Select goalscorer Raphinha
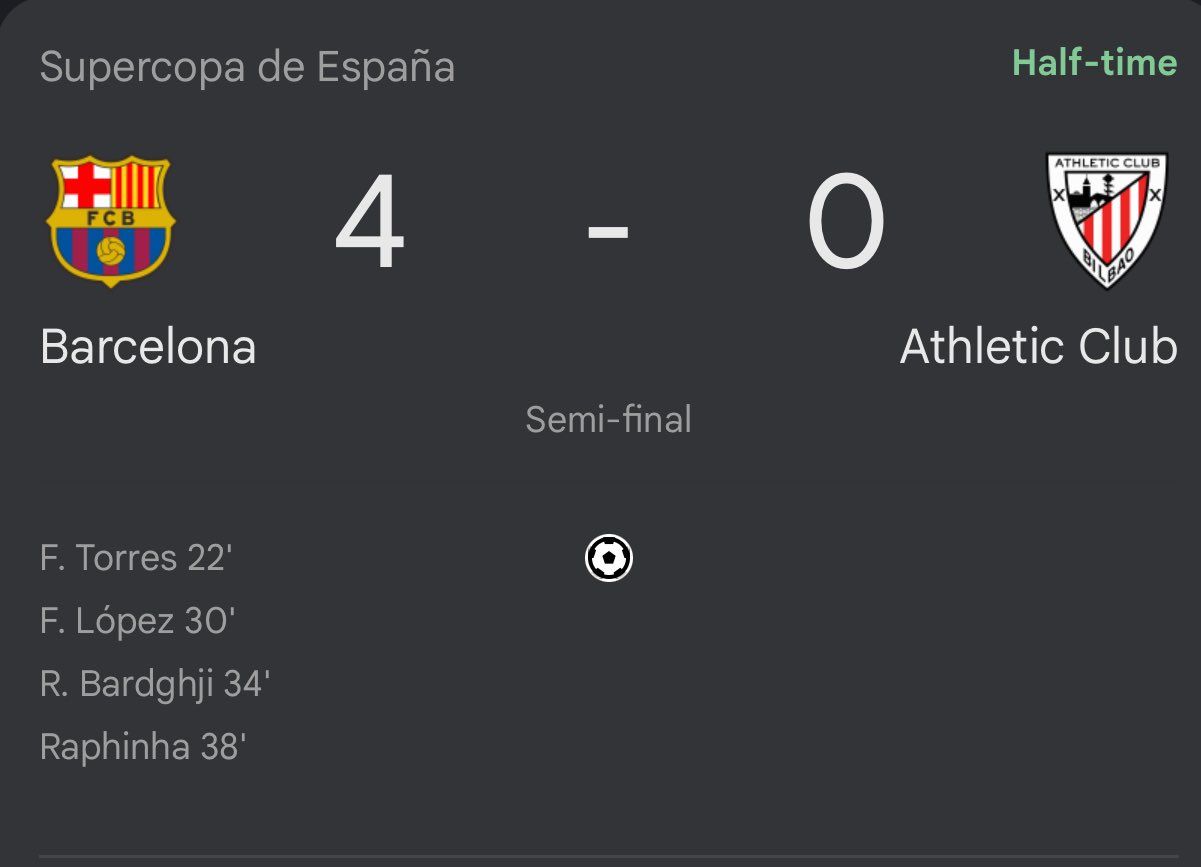Viewport: 1201px width, 867px height. click(115, 747)
